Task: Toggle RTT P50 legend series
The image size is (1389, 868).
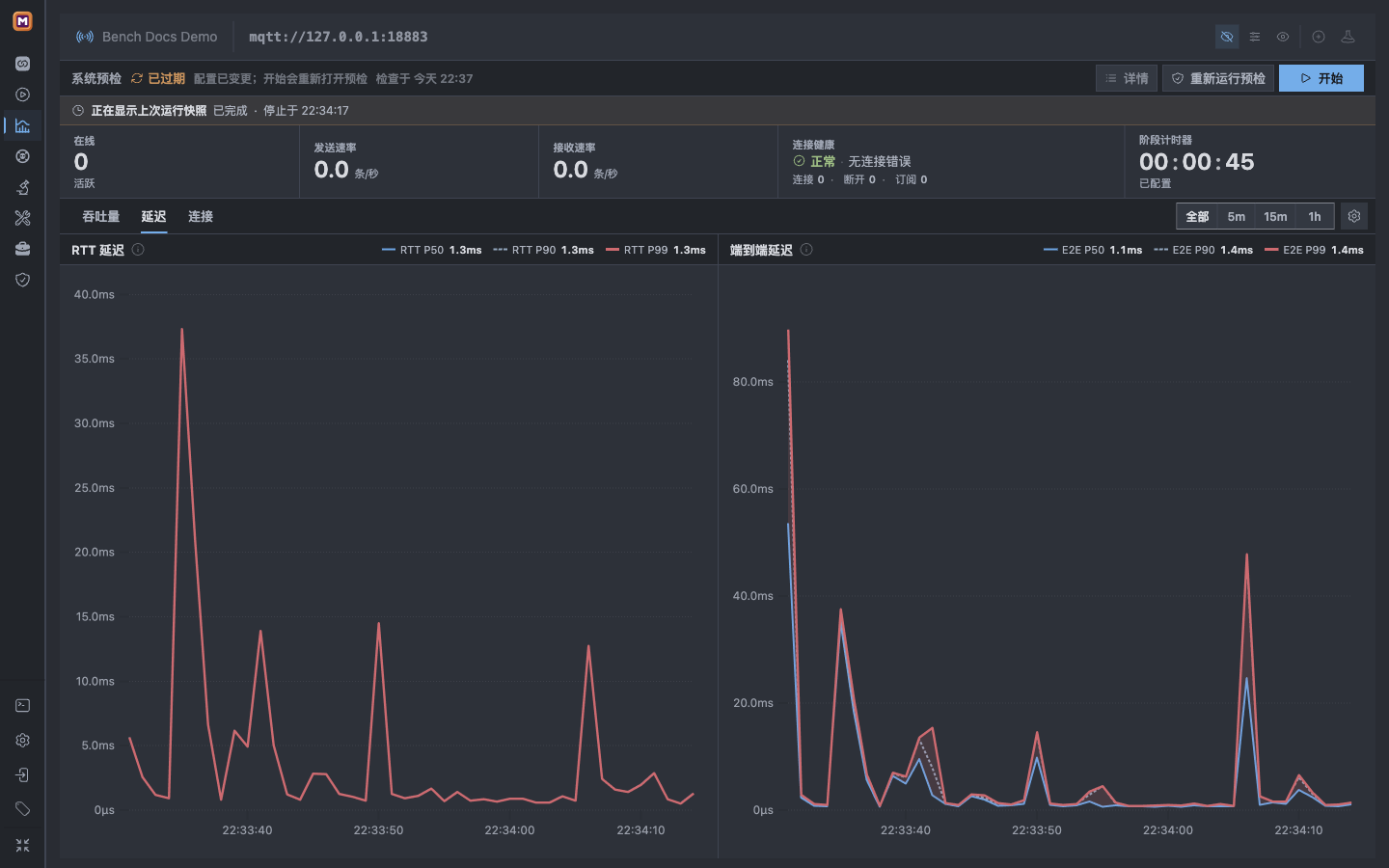Action: click(432, 250)
